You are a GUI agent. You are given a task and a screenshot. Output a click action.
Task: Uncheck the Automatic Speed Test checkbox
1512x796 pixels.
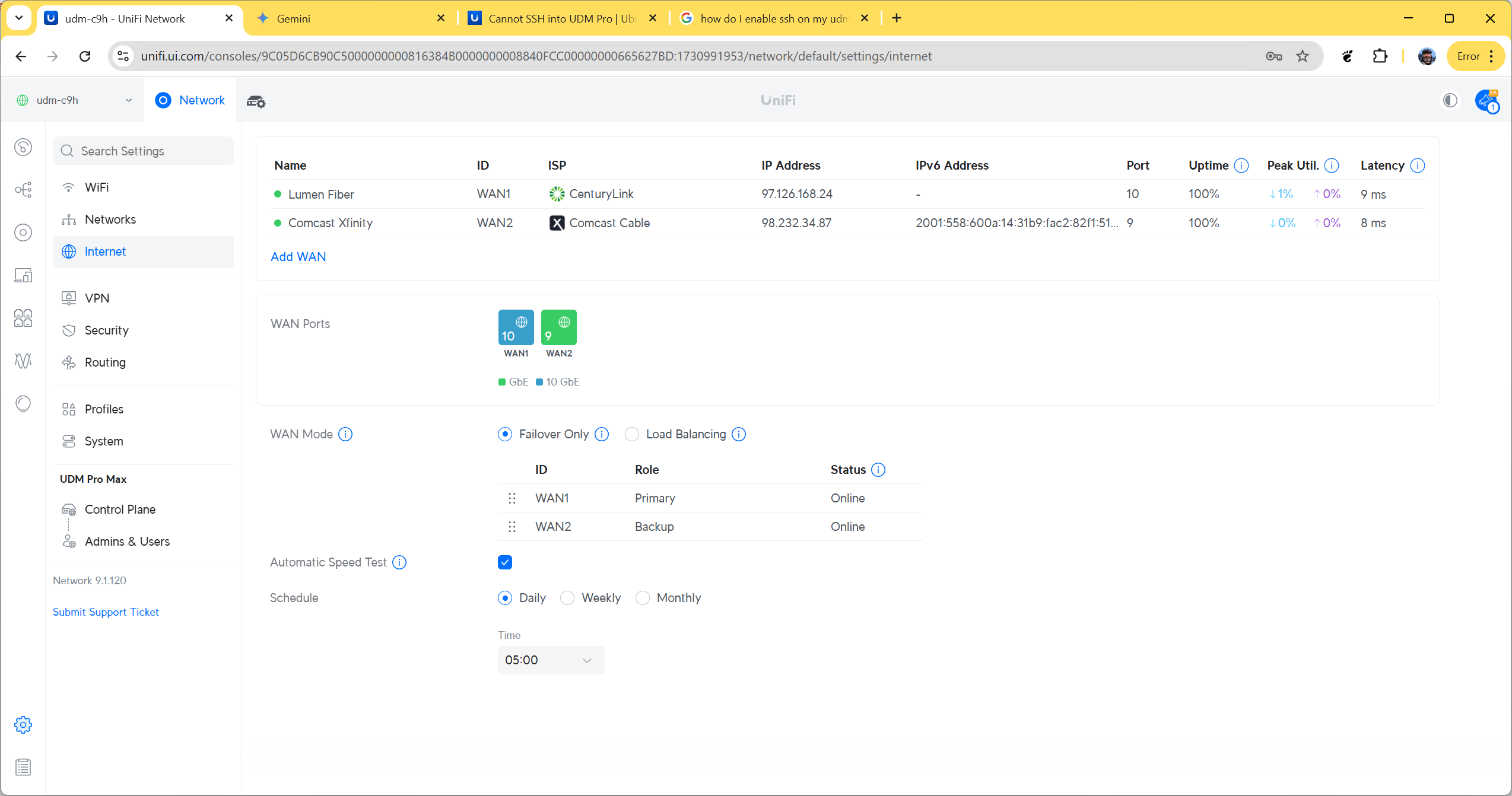click(505, 562)
